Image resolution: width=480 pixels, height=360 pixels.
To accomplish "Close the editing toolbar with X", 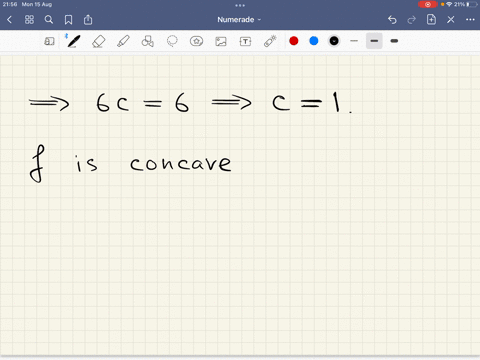I will click(451, 20).
